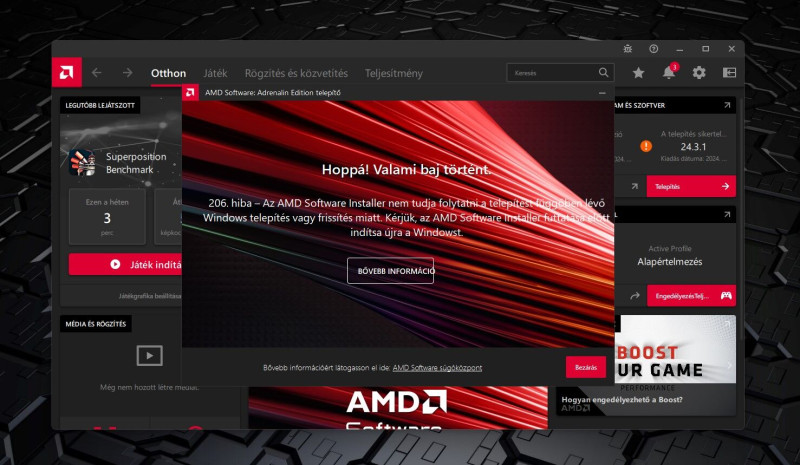This screenshot has height=465, width=800.
Task: Toggle the sidebar layout icon
Action: click(729, 72)
